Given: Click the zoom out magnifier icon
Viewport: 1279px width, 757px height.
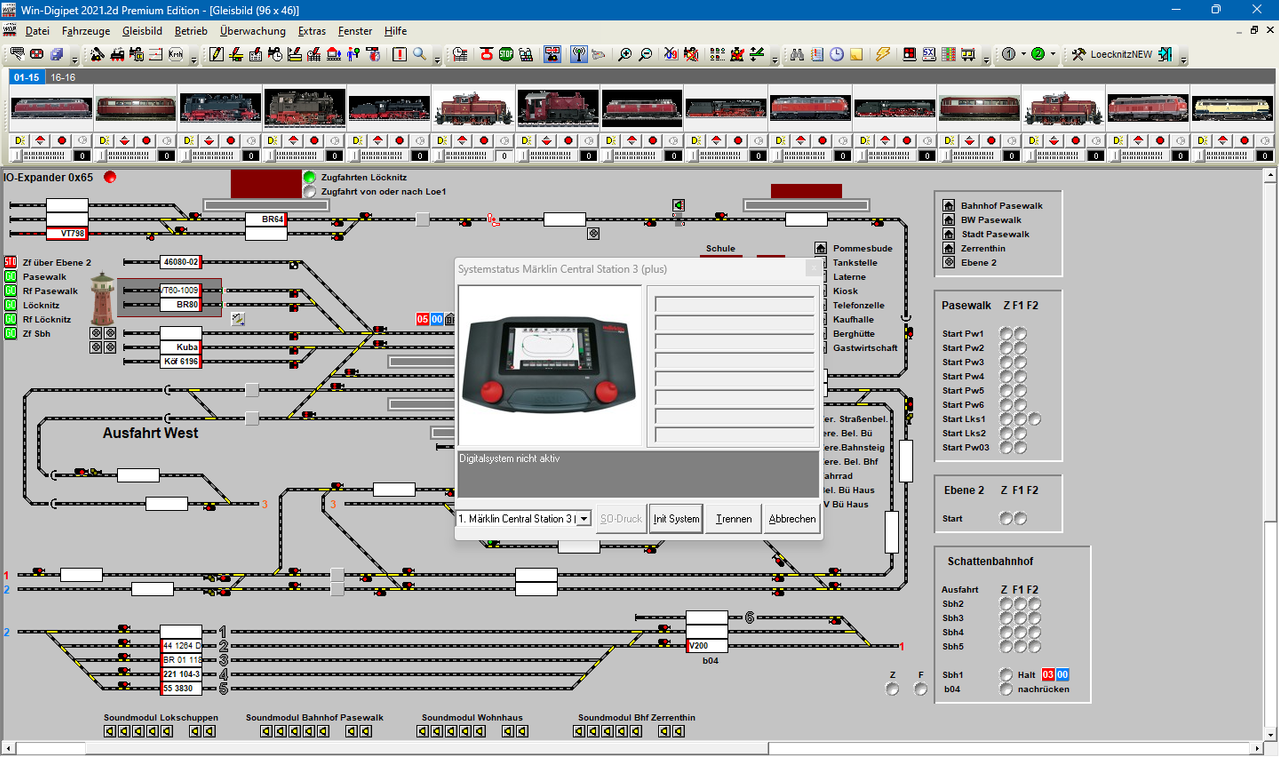Looking at the screenshot, I should tap(645, 54).
